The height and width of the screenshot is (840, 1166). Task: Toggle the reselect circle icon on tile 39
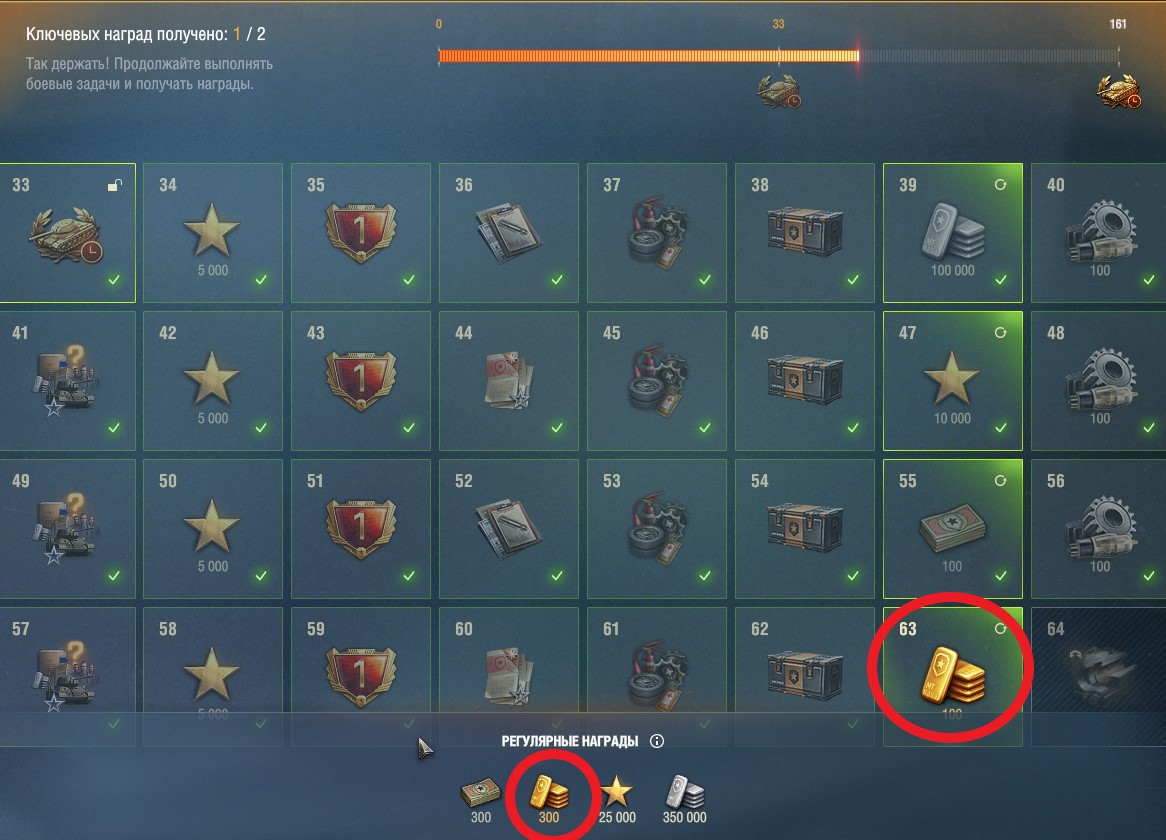click(1000, 184)
